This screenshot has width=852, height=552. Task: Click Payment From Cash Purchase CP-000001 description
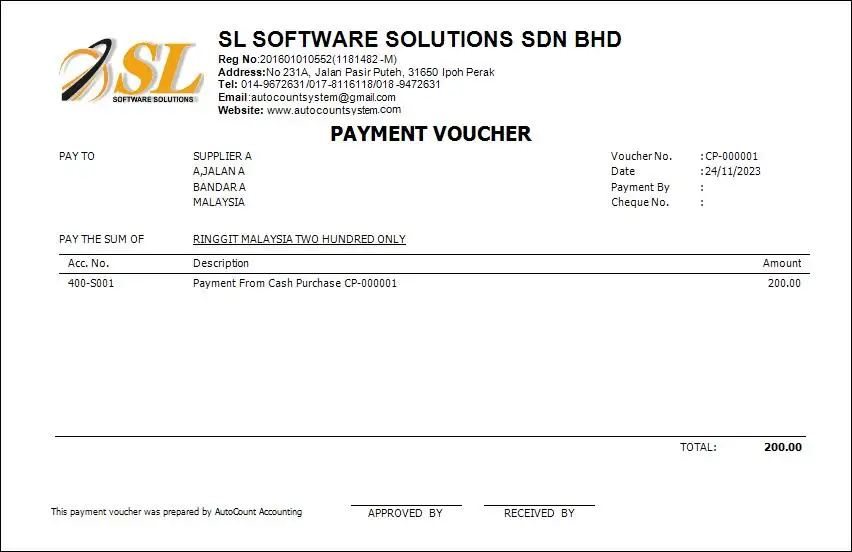tap(295, 283)
